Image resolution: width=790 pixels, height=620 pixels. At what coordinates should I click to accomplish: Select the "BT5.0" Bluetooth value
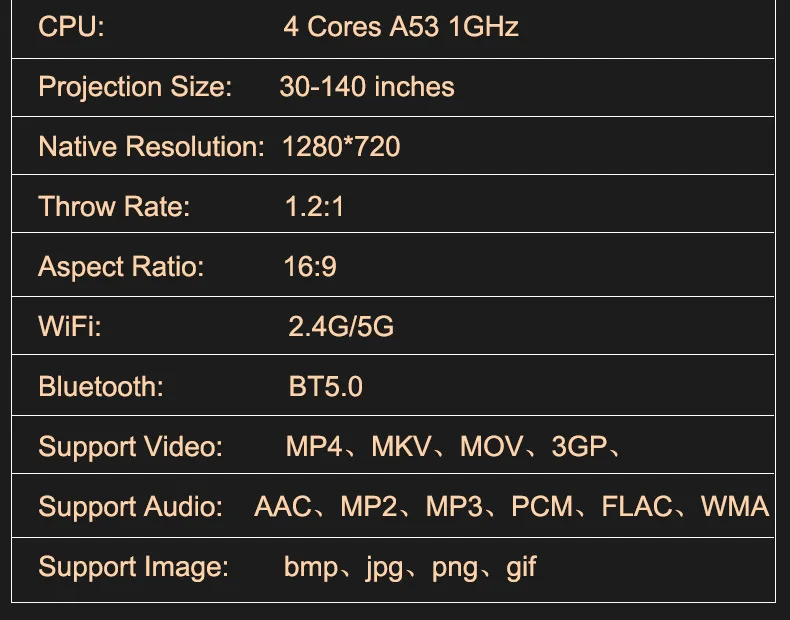326,387
